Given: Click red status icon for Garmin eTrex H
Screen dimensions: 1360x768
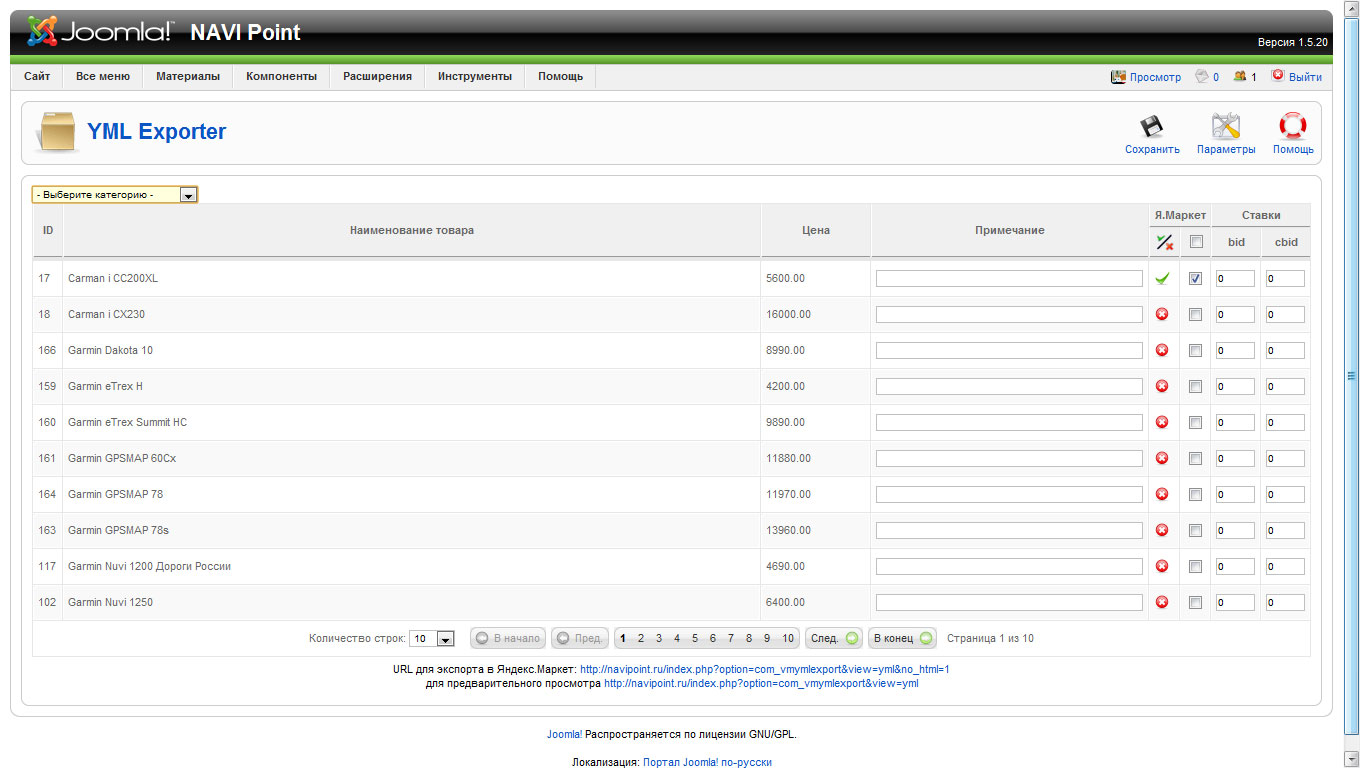Looking at the screenshot, I should pos(1162,387).
